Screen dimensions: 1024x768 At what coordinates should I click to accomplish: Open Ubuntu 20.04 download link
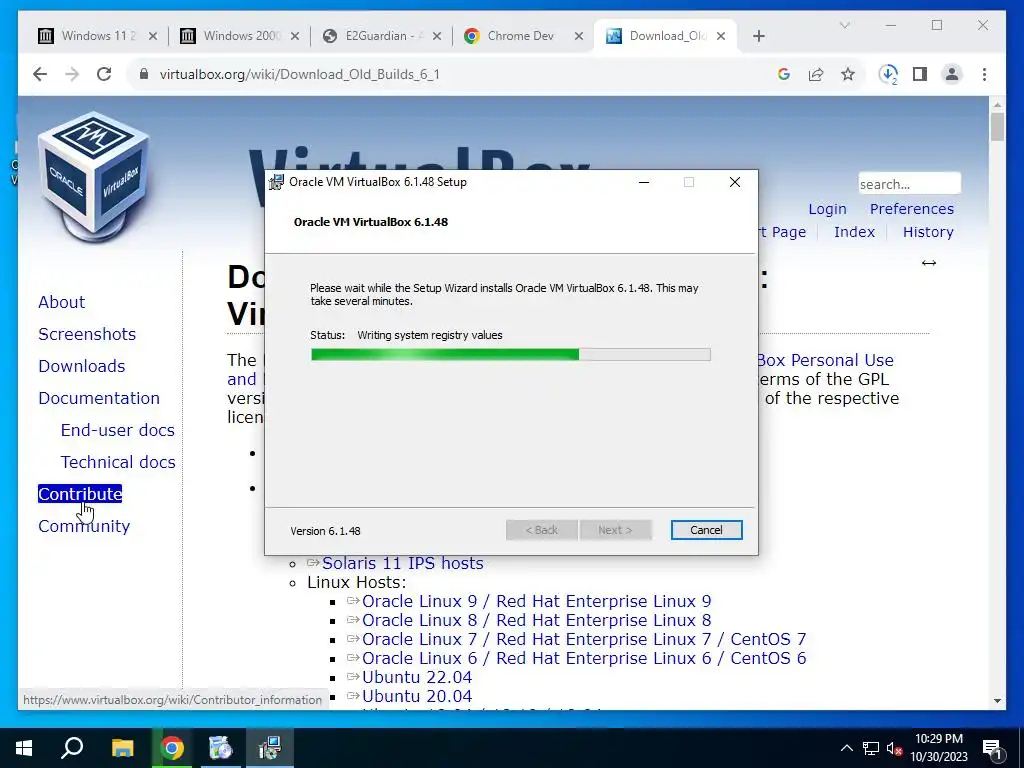[x=417, y=696]
